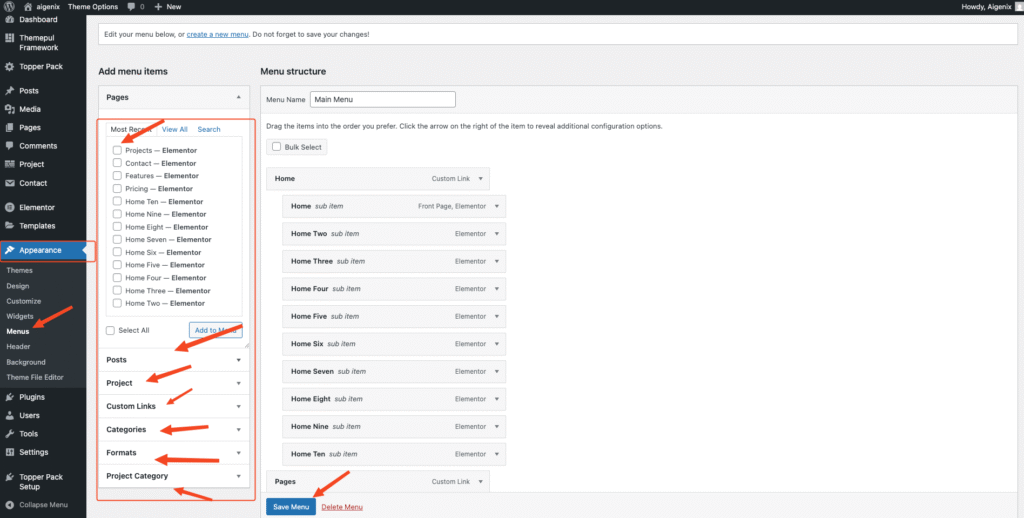
Task: Open Media library icon in sidebar
Action: coord(9,109)
